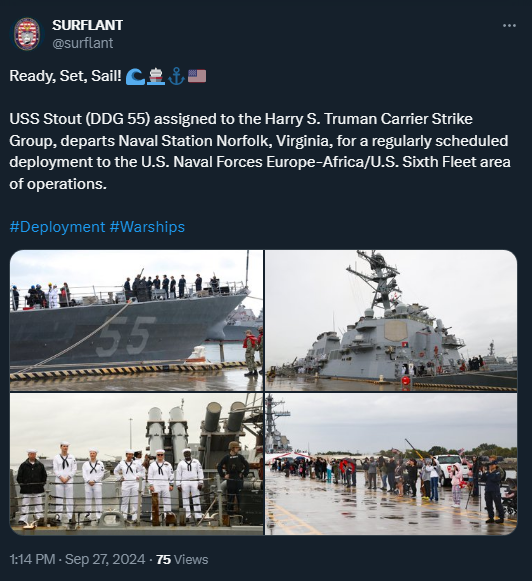532x581 pixels.
Task: Open the photo of the crowd on the wet pier
Action: tap(391, 464)
